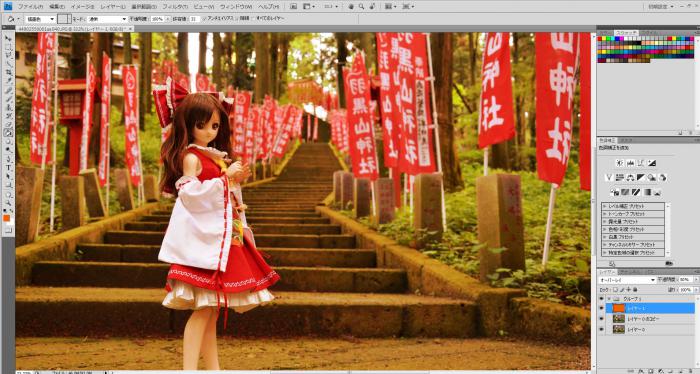Select the Move tool in toolbox
Screen dimensions: 700x374
8,39
